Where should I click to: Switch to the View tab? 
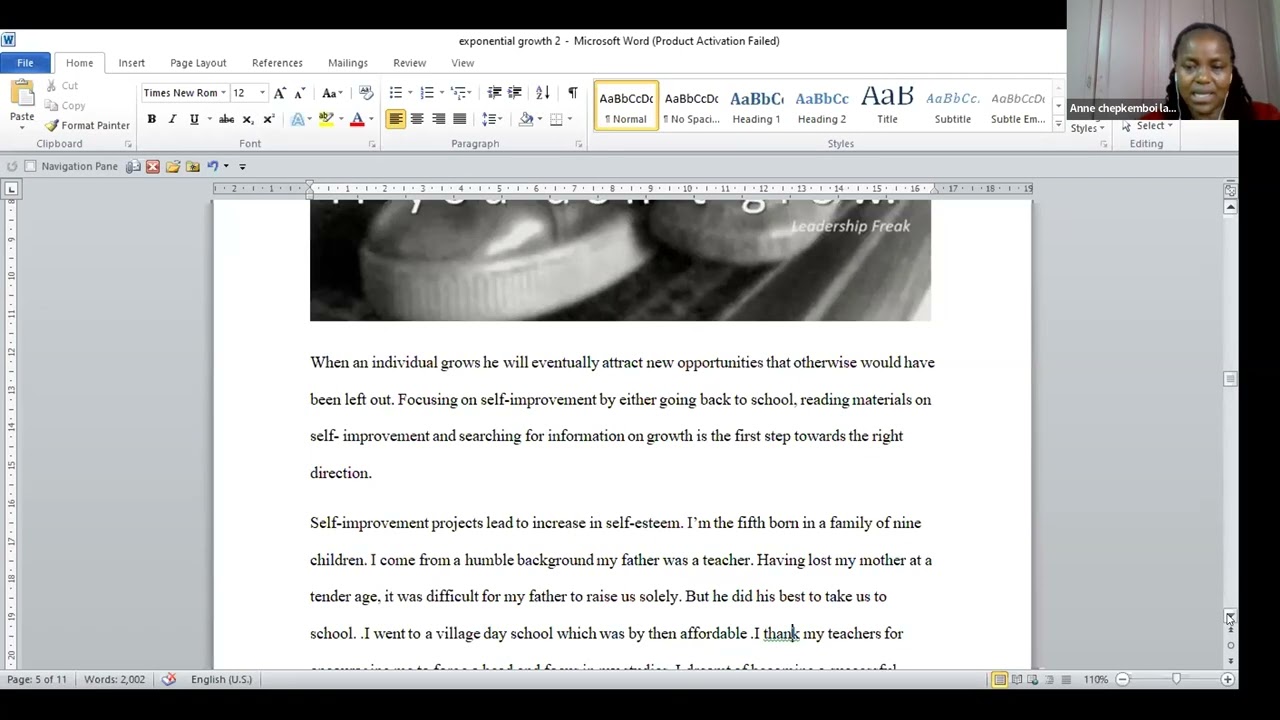(x=462, y=63)
